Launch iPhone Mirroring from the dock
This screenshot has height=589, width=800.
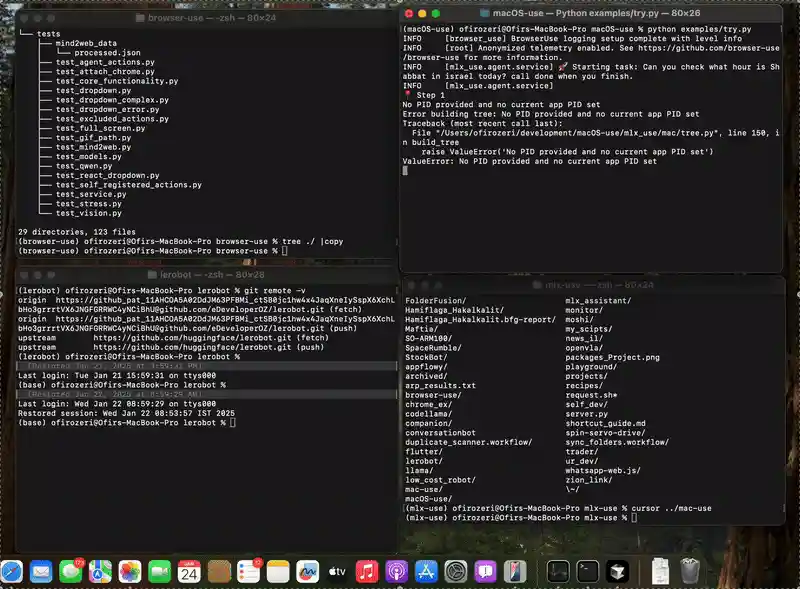pyautogui.click(x=515, y=571)
